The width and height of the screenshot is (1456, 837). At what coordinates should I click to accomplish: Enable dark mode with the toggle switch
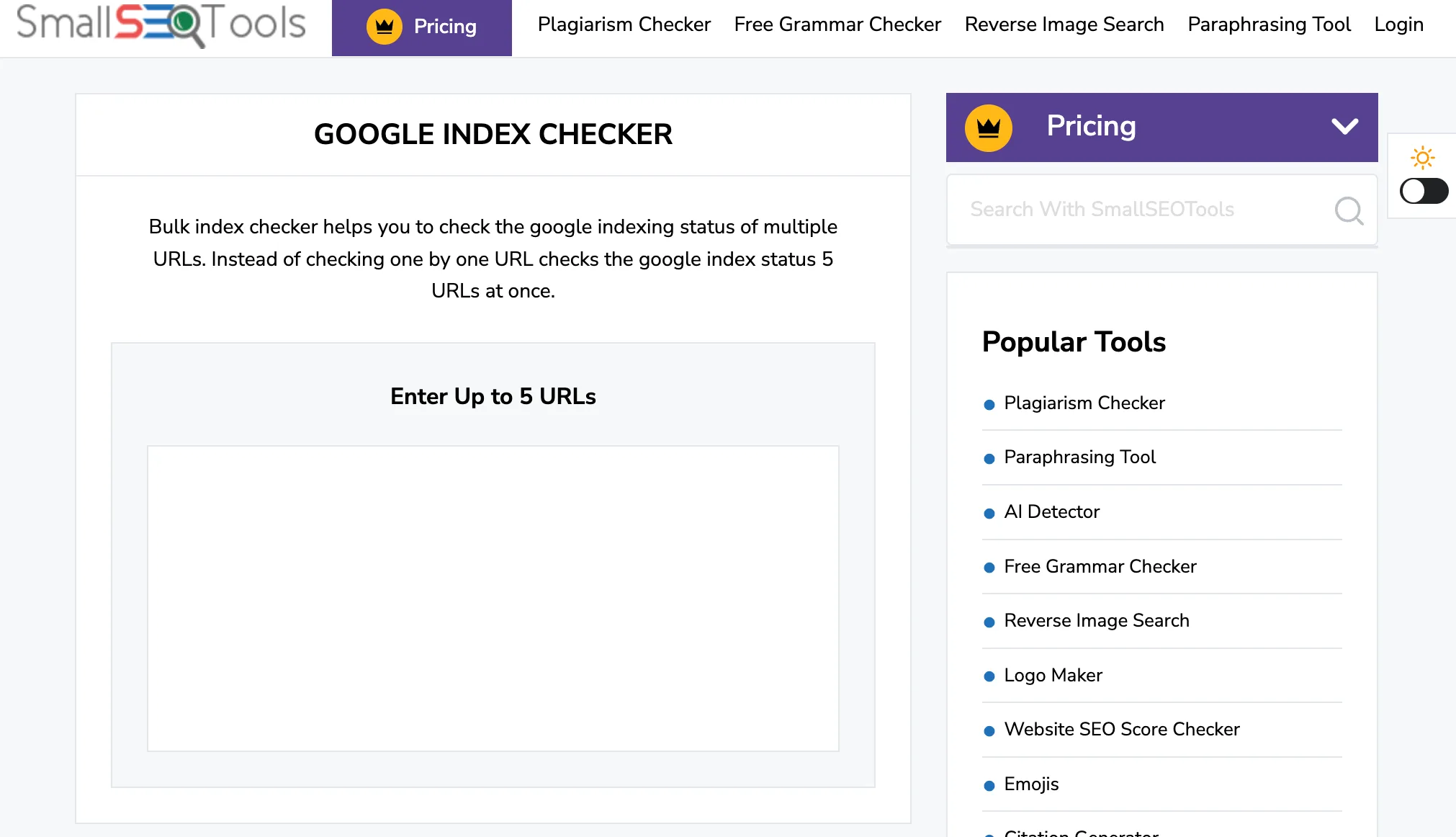1424,190
